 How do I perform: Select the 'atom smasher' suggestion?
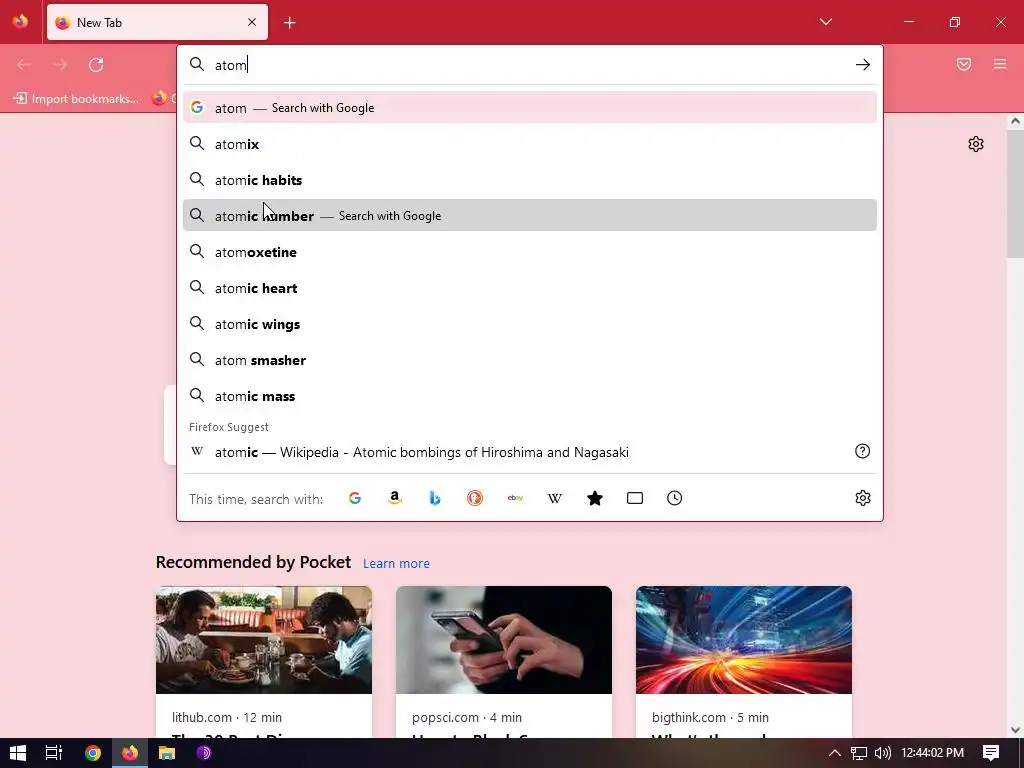click(x=530, y=360)
